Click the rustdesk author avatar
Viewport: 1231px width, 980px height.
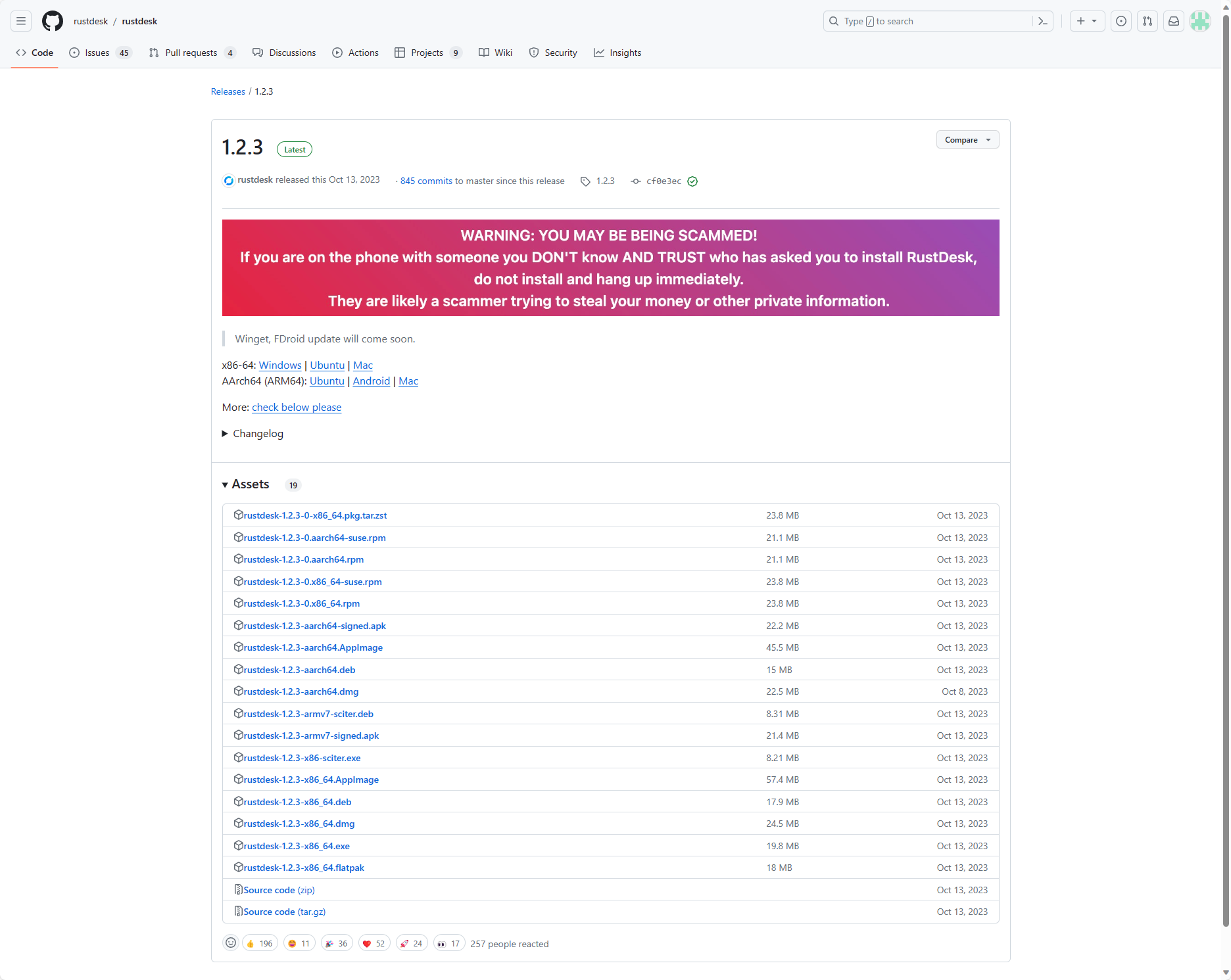coord(229,181)
